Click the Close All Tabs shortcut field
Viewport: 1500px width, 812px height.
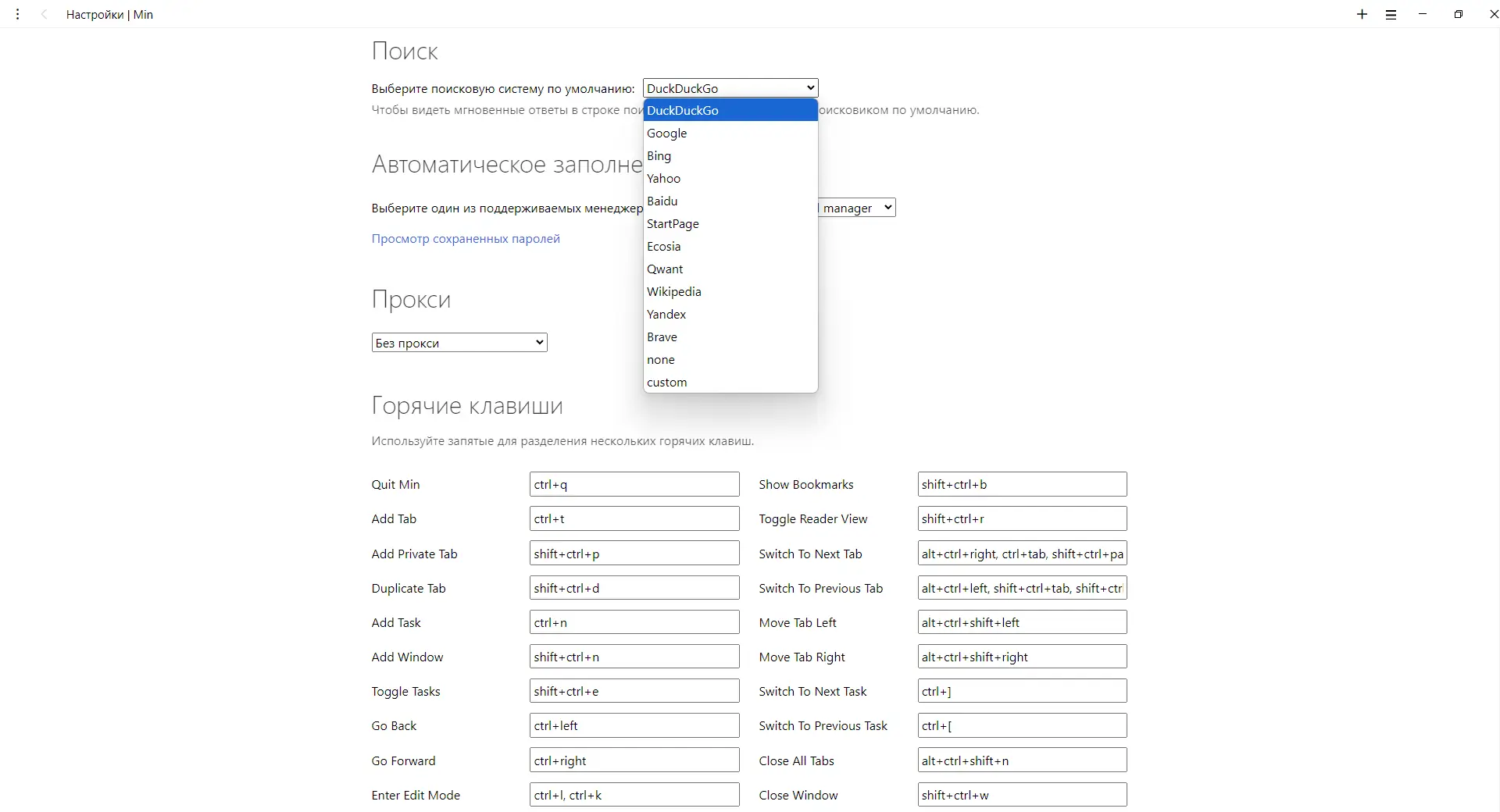pos(1022,760)
